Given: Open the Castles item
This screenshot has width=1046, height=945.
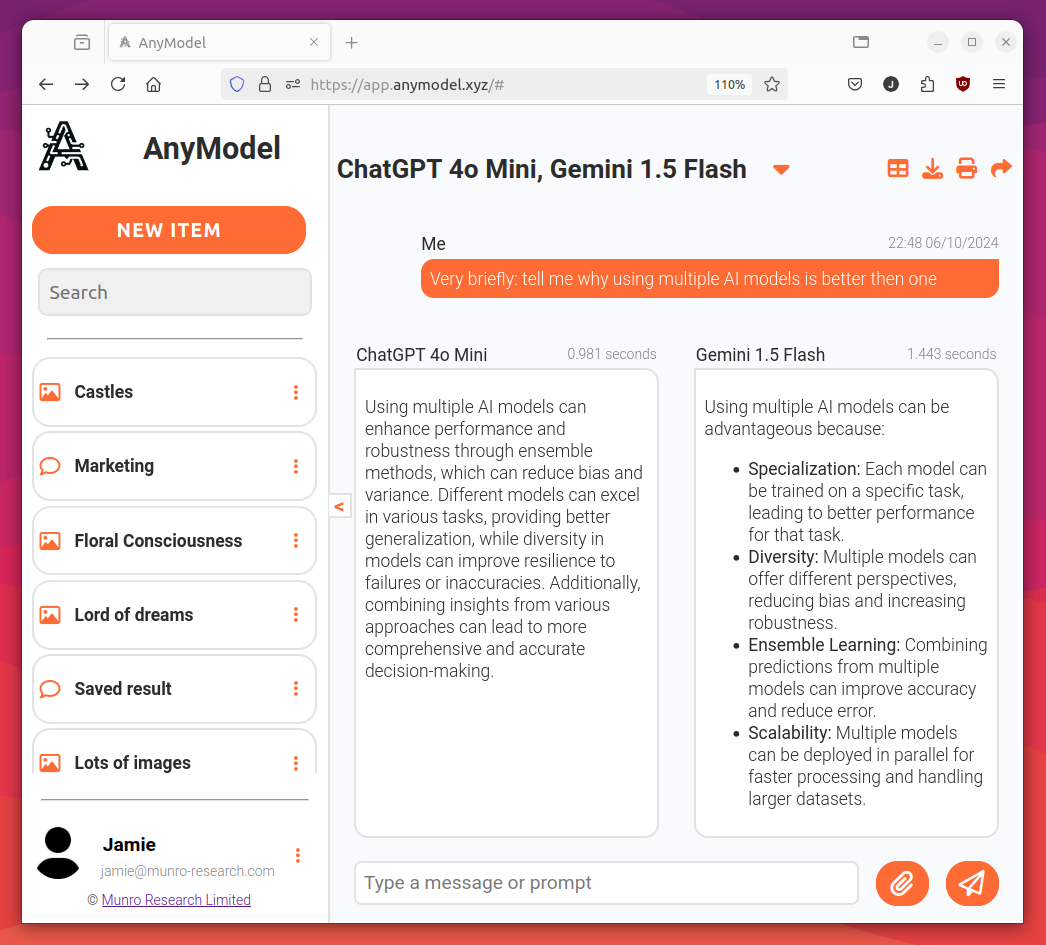Looking at the screenshot, I should pyautogui.click(x=174, y=392).
